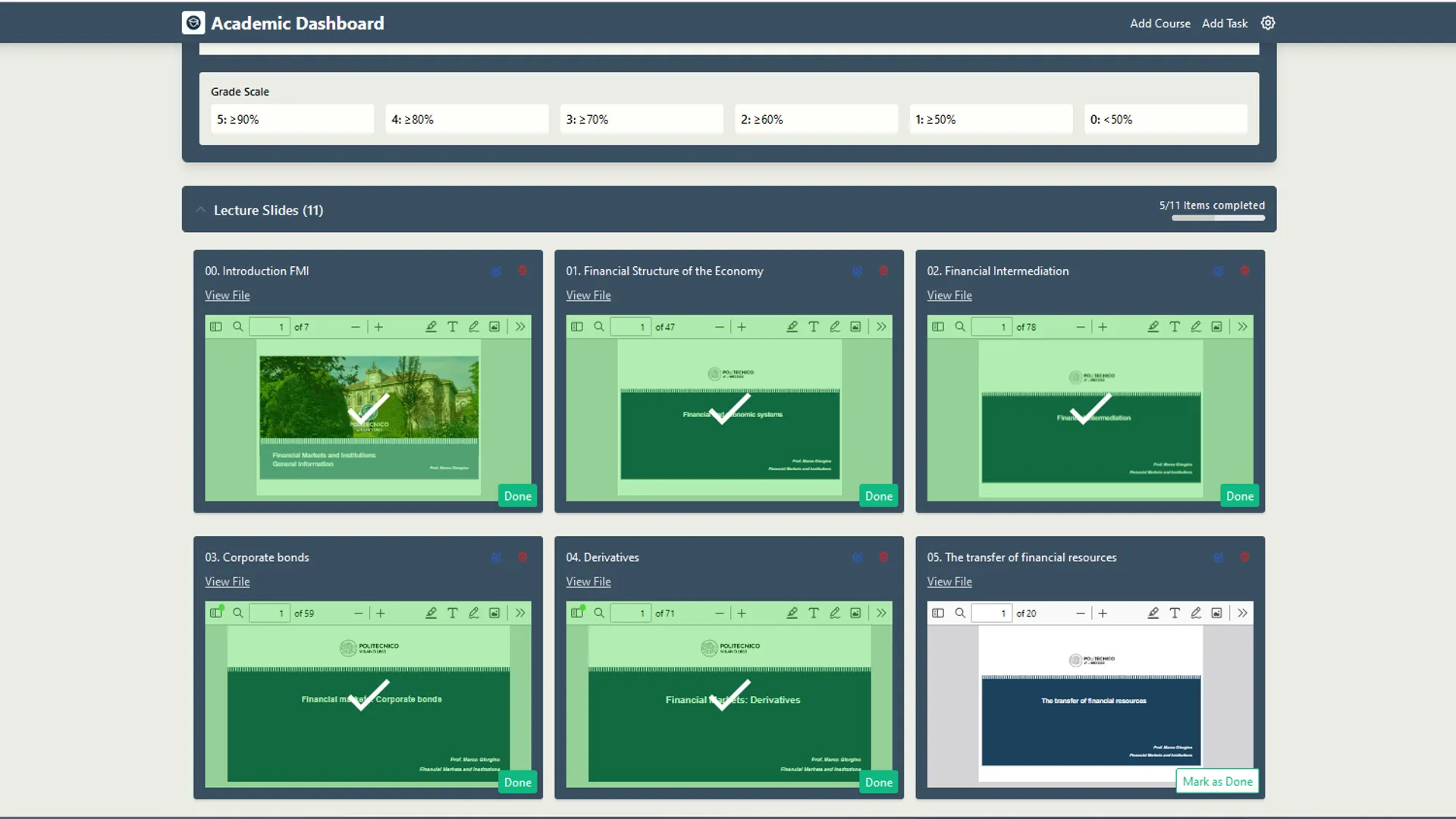Click the insert image icon in the 03 Corporate bonds viewer
Screen dimensions: 1456x819
click(x=494, y=613)
